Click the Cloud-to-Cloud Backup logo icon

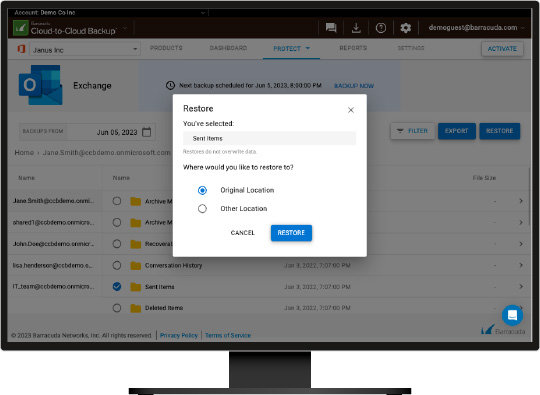[20, 28]
